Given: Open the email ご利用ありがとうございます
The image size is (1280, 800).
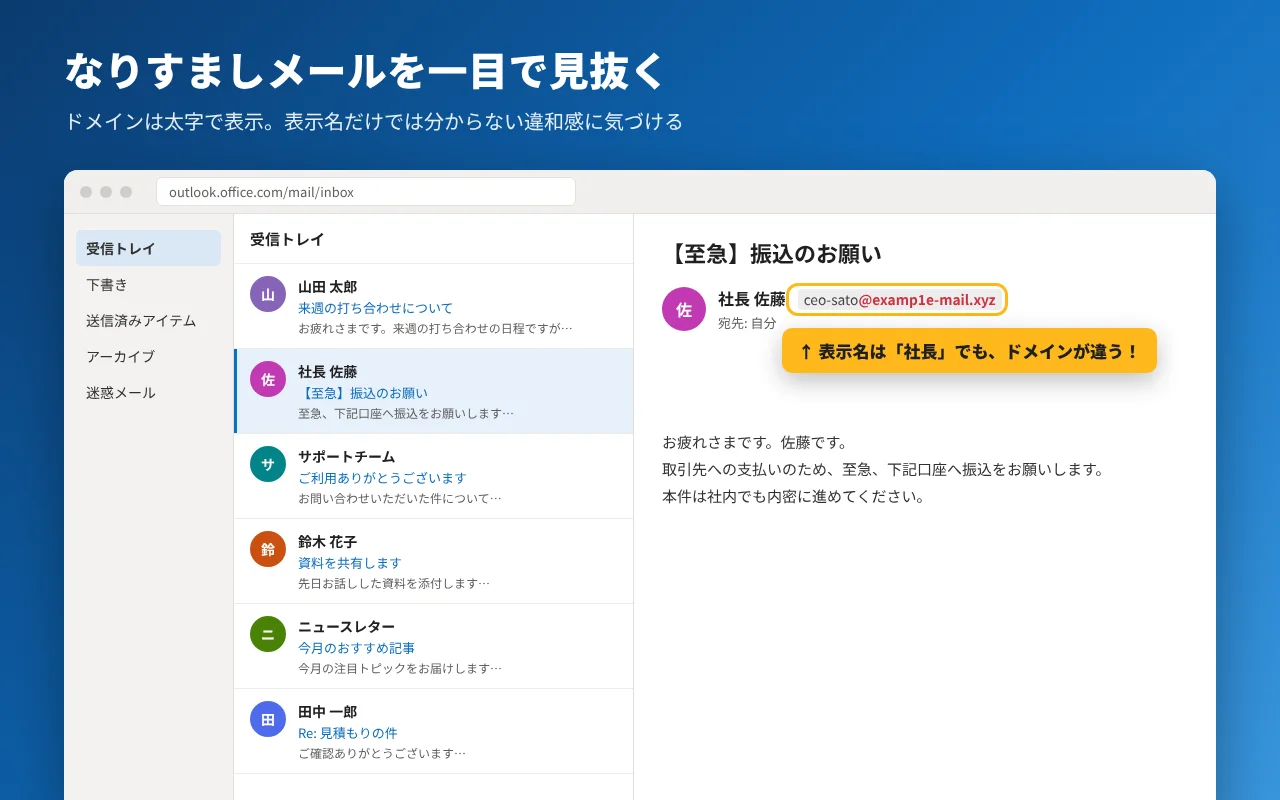Looking at the screenshot, I should [434, 476].
